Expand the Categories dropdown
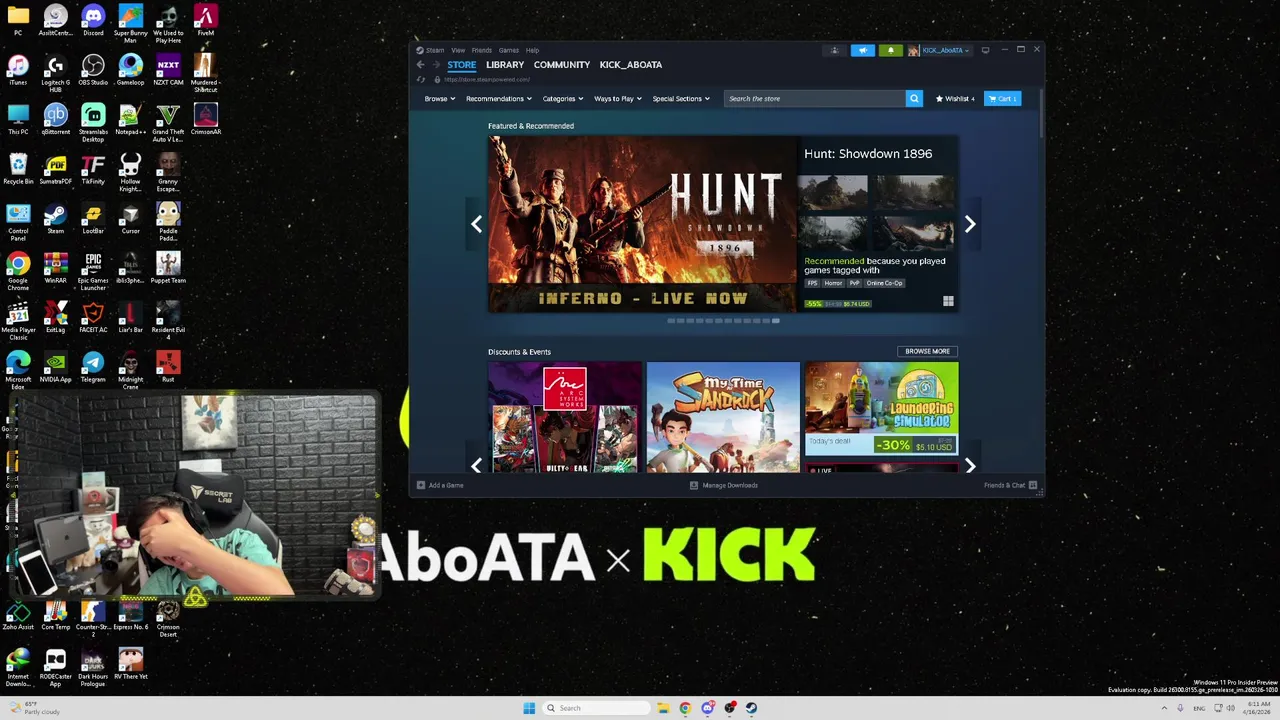Image resolution: width=1280 pixels, height=720 pixels. pos(563,99)
